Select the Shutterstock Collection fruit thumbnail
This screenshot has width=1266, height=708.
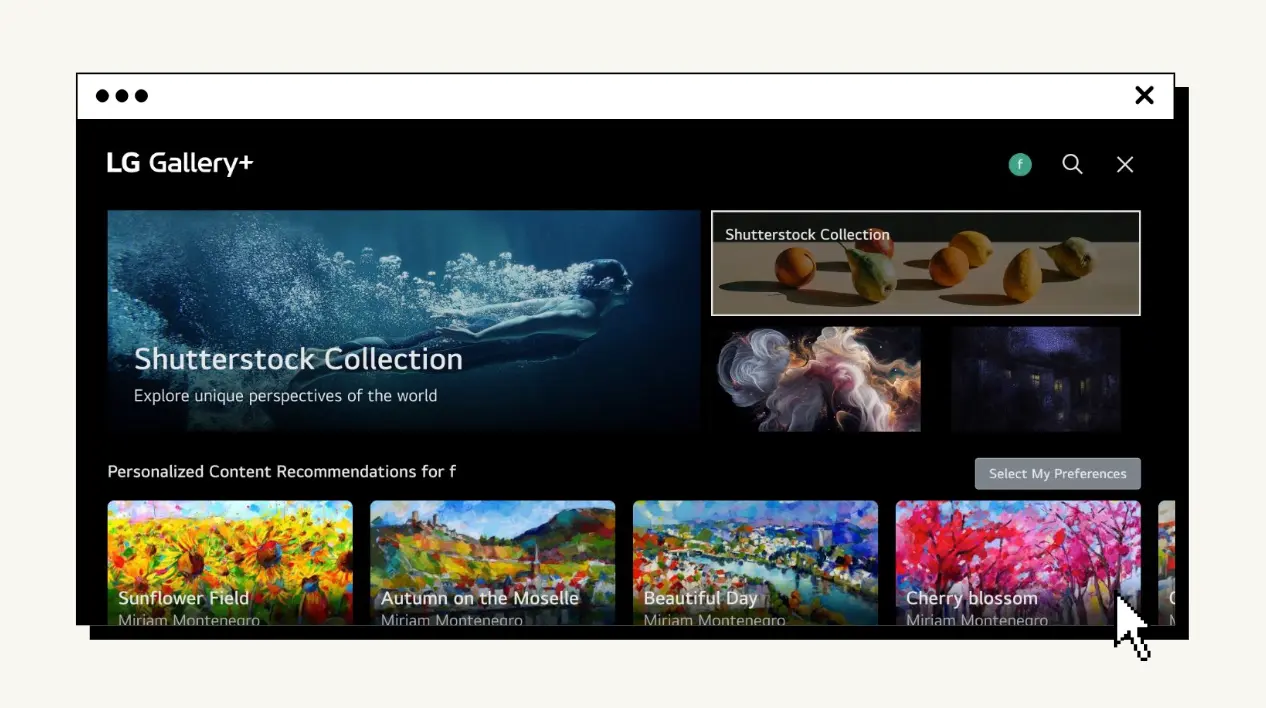pyautogui.click(x=926, y=263)
